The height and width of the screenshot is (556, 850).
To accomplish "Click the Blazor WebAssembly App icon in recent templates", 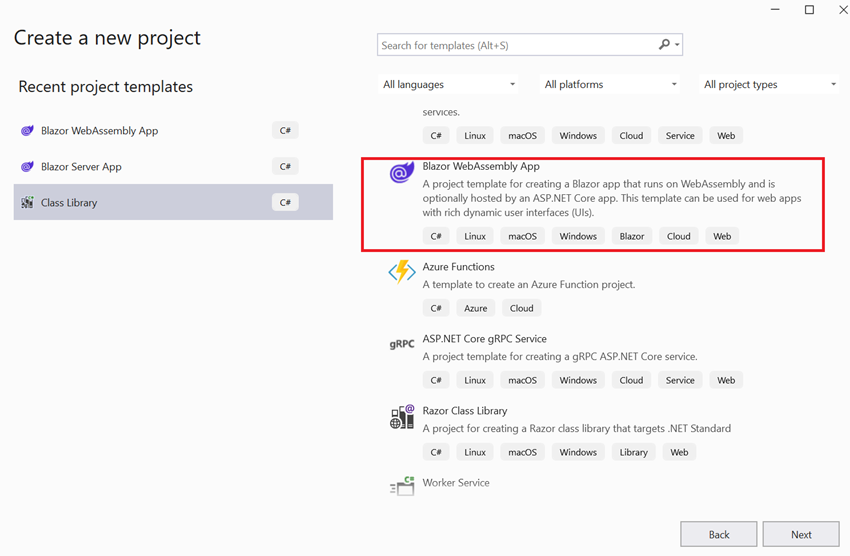I will pos(27,131).
